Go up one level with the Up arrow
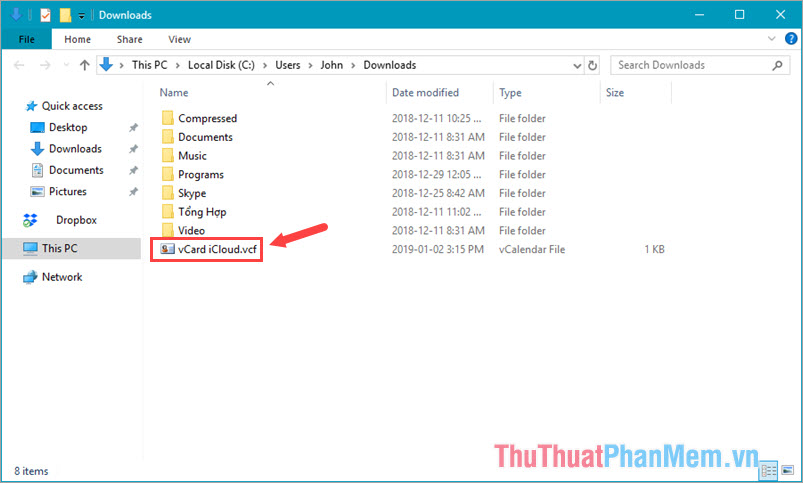The width and height of the screenshot is (803, 483). coord(84,65)
